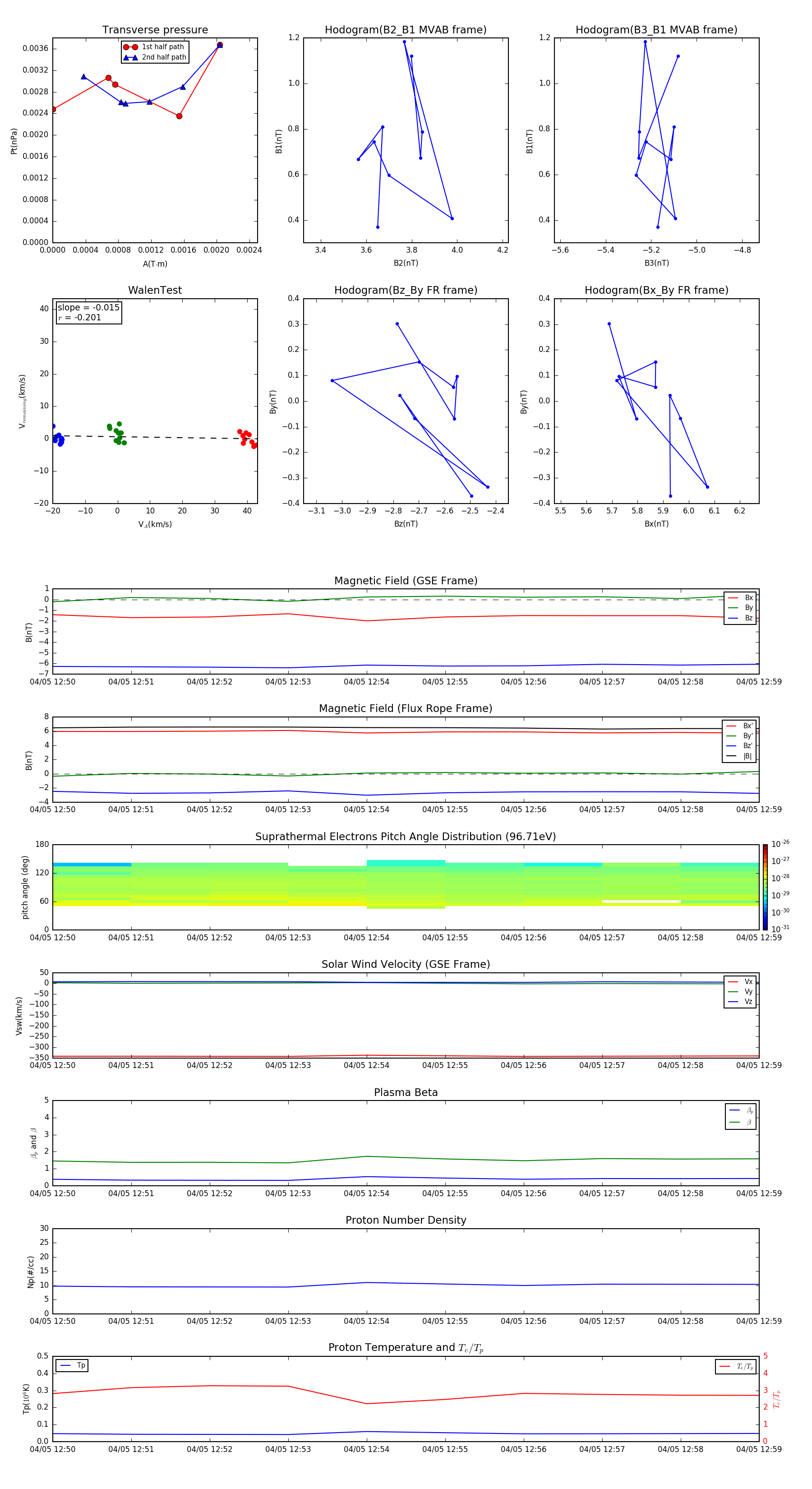
Task: Click the 'B3(nT)' x-axis label
Action: click(656, 263)
